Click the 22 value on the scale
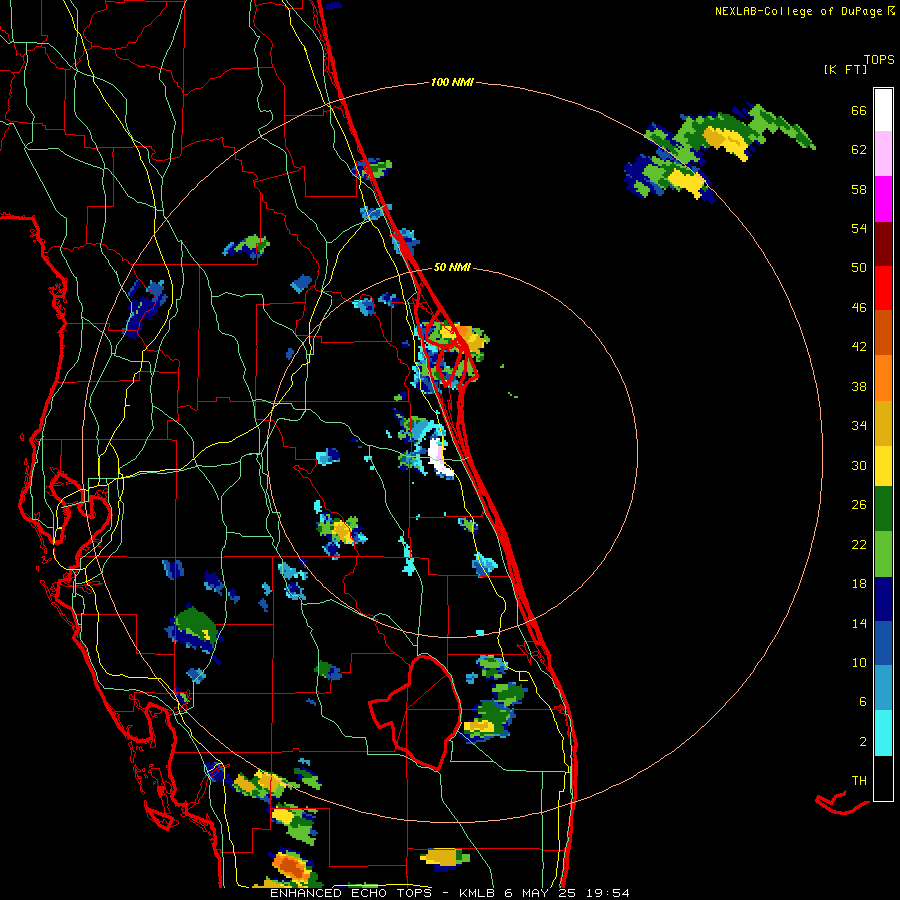900x900 pixels. point(859,544)
